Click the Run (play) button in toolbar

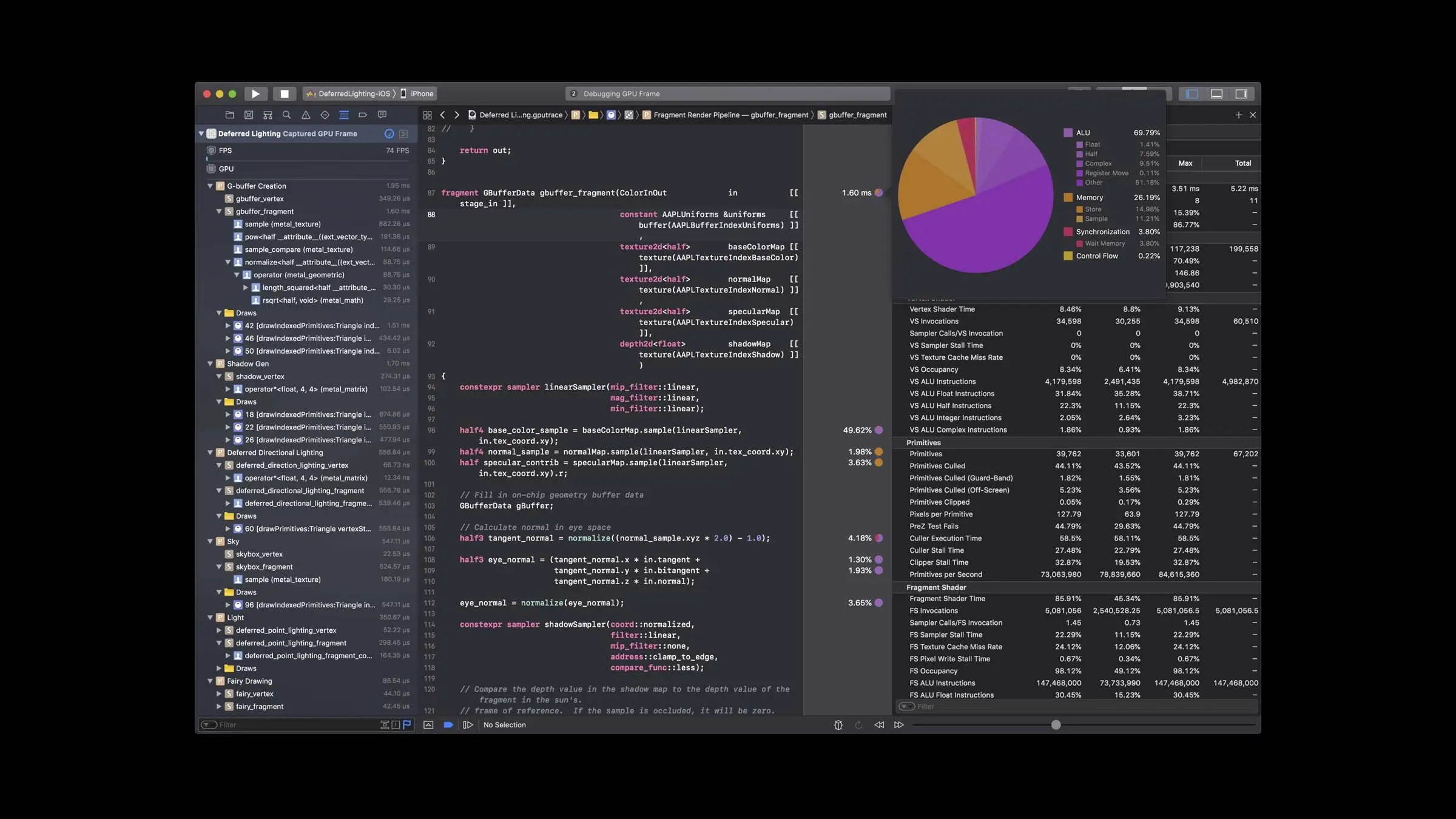255,93
